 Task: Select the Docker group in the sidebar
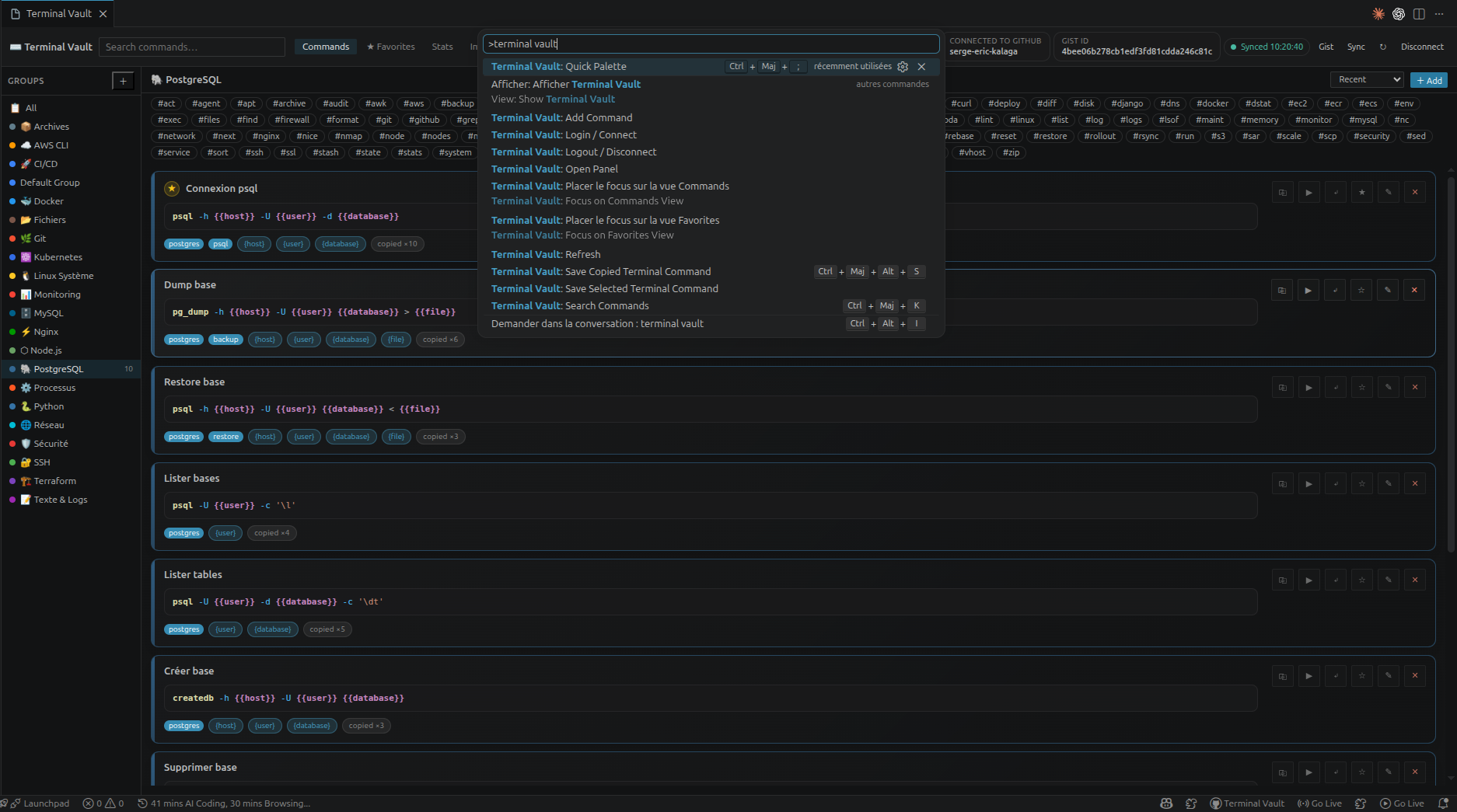pyautogui.click(x=71, y=201)
